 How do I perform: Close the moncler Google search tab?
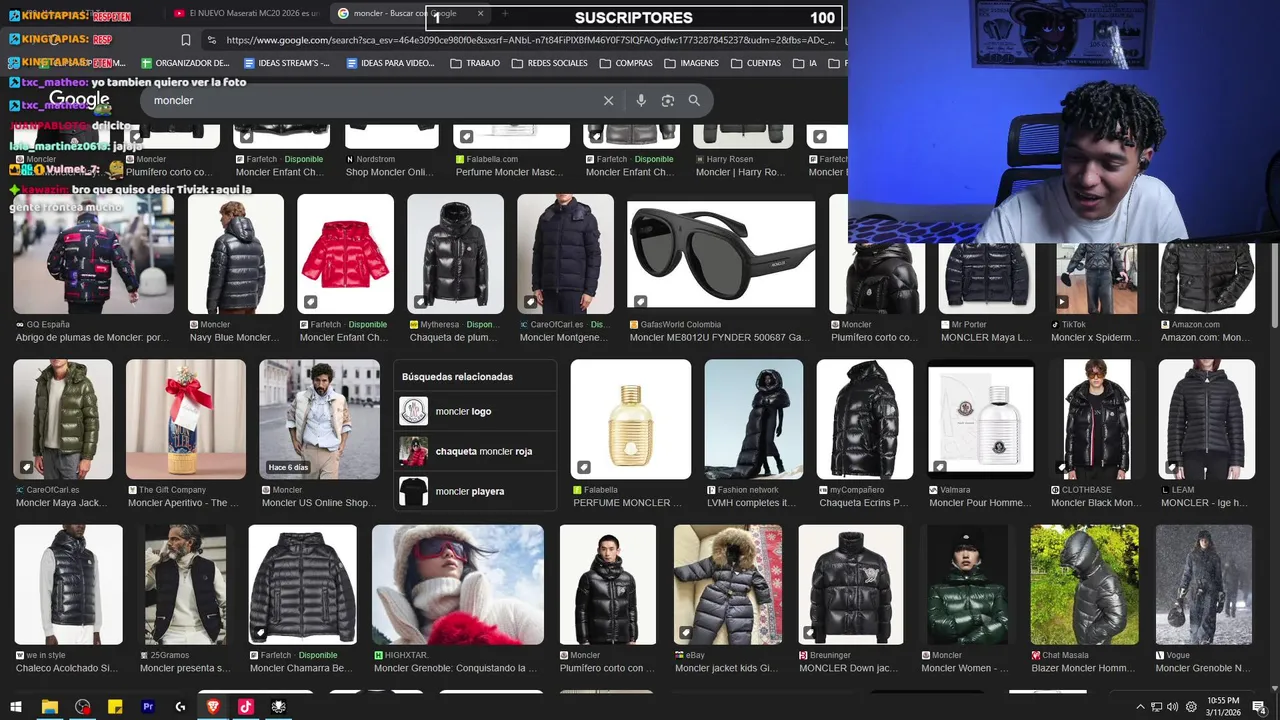[481, 14]
